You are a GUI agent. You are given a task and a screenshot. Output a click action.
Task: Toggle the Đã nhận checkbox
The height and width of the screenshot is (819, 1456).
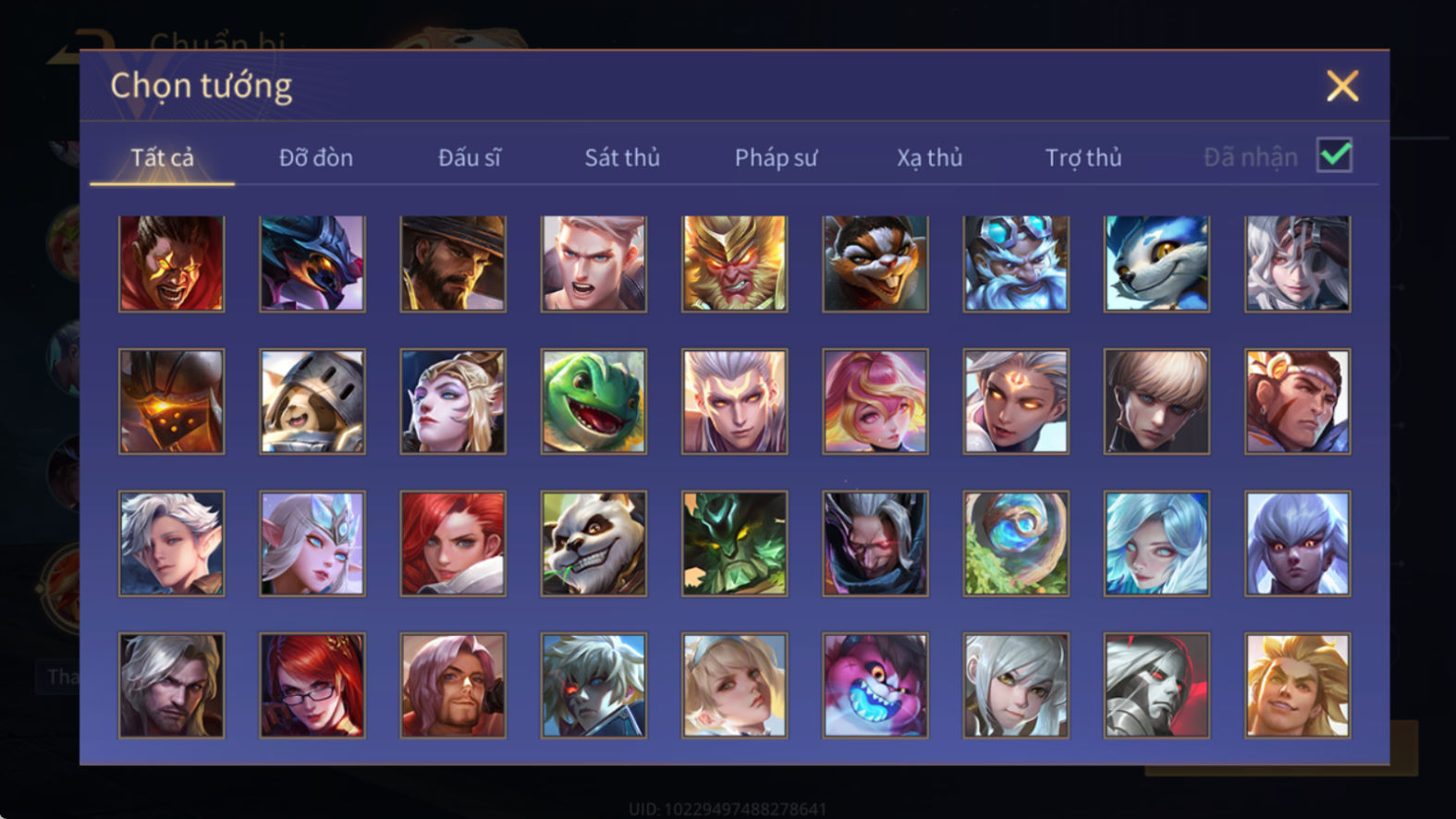click(x=1334, y=155)
